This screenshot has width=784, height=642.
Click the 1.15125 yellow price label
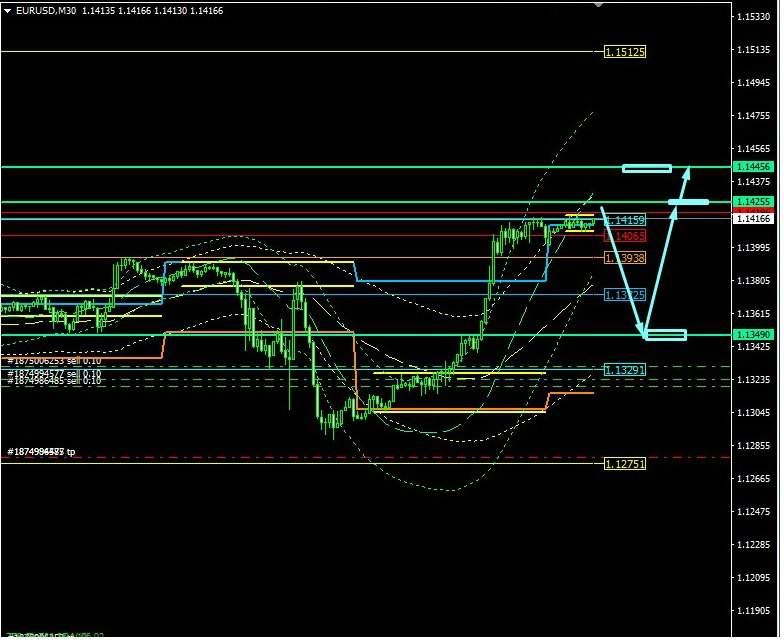click(625, 51)
